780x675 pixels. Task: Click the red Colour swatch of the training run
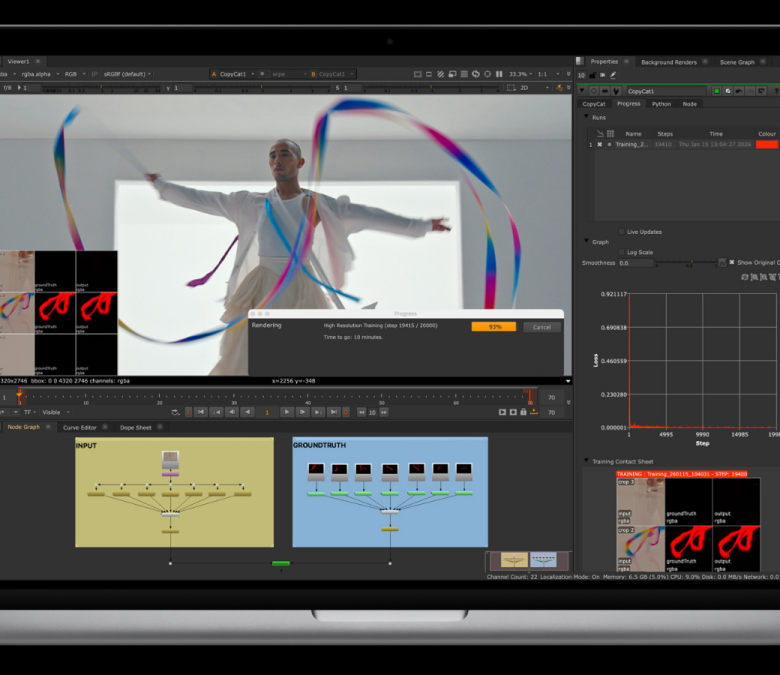tap(766, 145)
